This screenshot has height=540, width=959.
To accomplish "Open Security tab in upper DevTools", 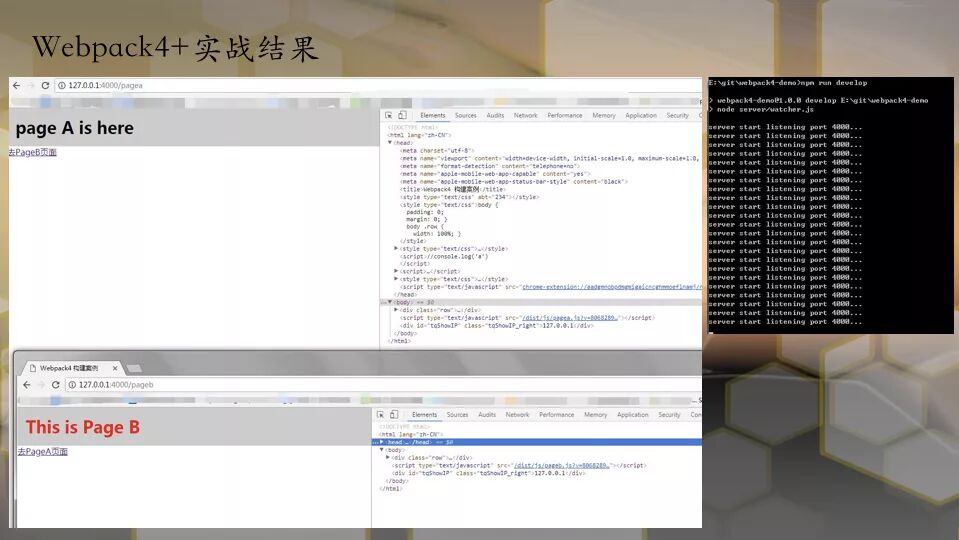I will pyautogui.click(x=678, y=115).
